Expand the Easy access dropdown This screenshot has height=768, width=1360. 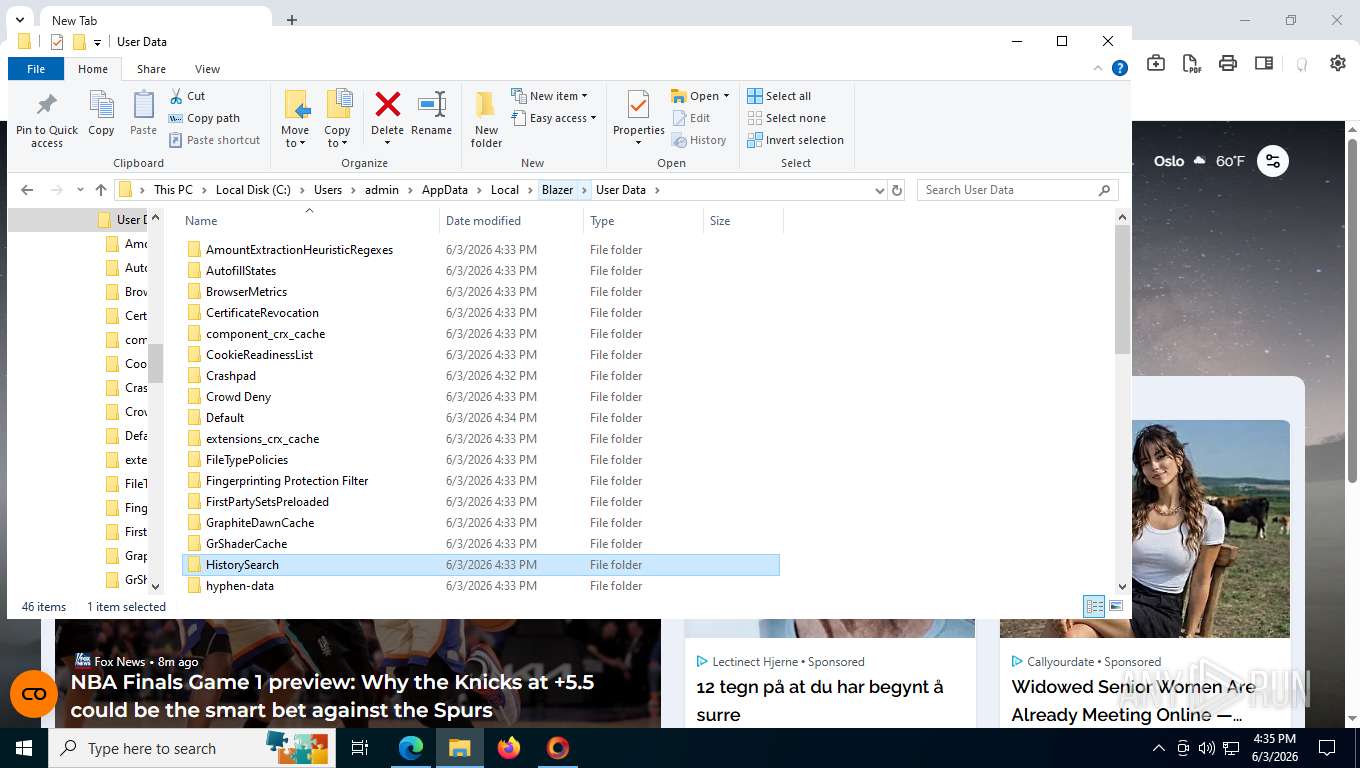point(553,118)
